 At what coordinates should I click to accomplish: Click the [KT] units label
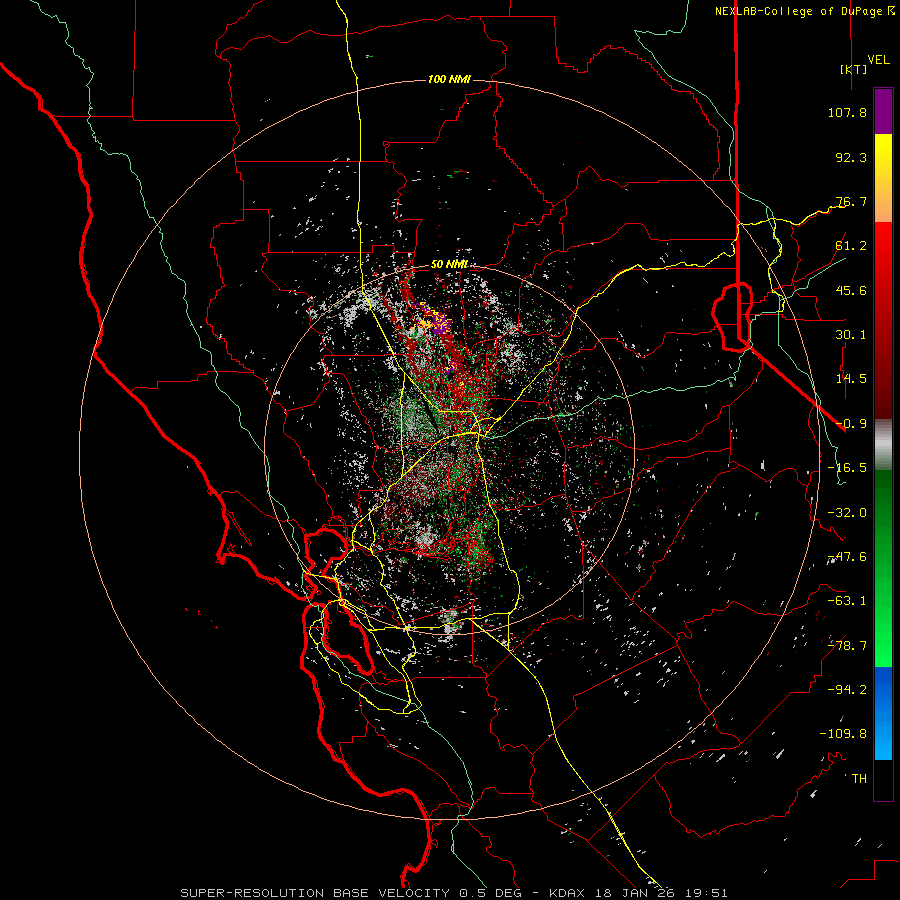point(853,69)
